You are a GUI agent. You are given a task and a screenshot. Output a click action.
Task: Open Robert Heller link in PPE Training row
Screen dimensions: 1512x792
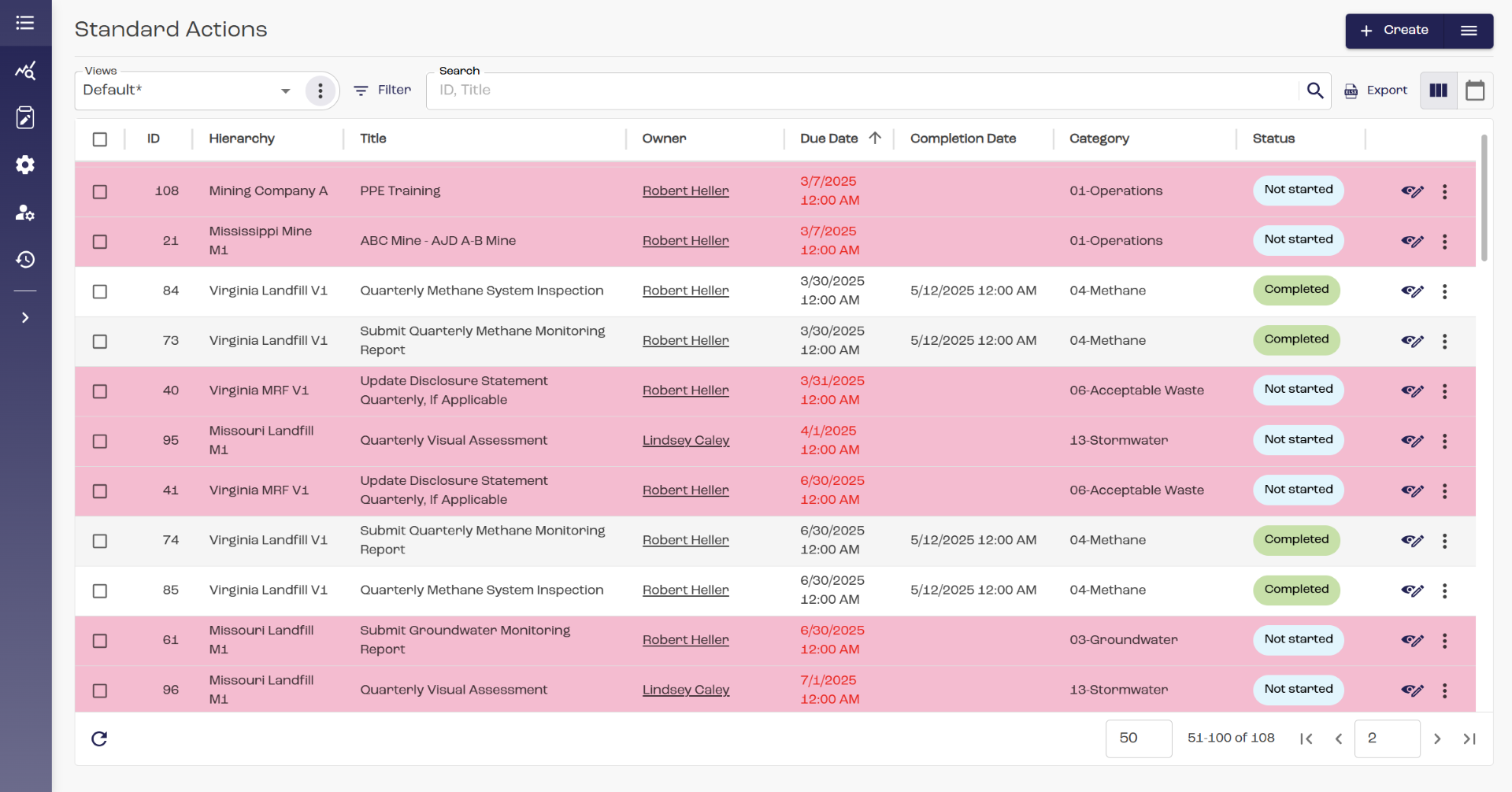pyautogui.click(x=685, y=191)
